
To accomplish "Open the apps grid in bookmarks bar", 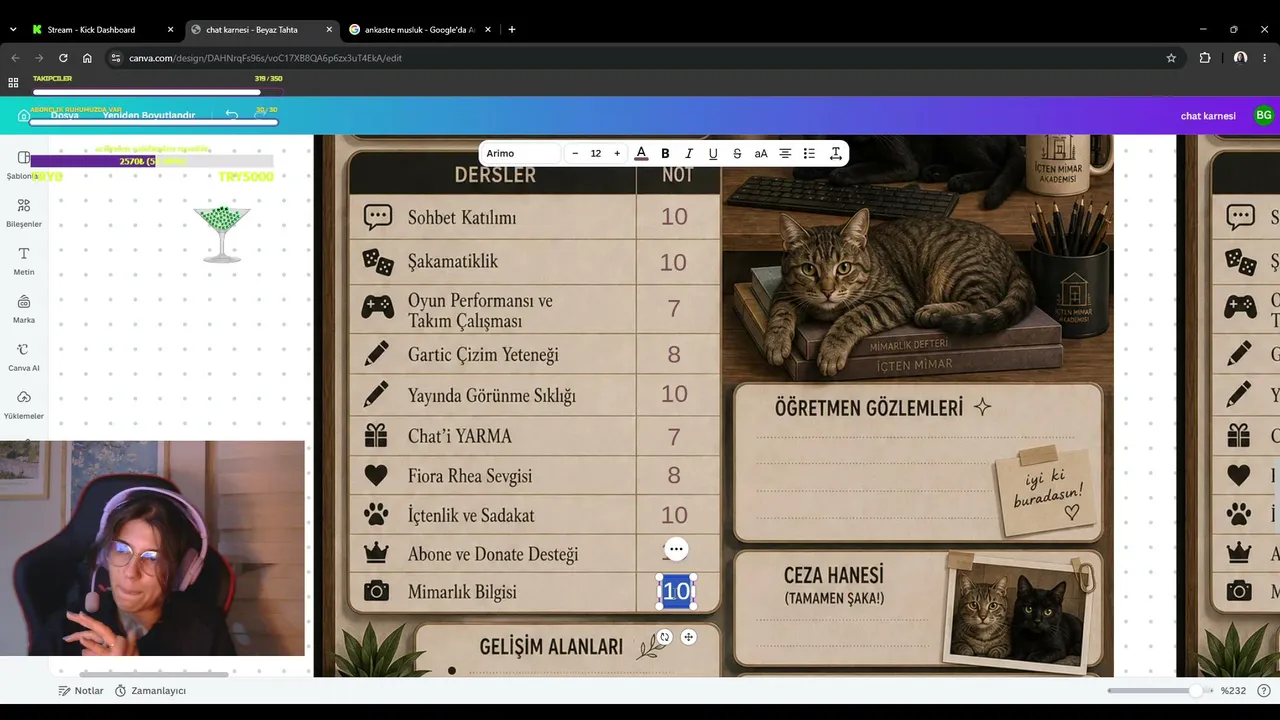I will click(x=13, y=83).
